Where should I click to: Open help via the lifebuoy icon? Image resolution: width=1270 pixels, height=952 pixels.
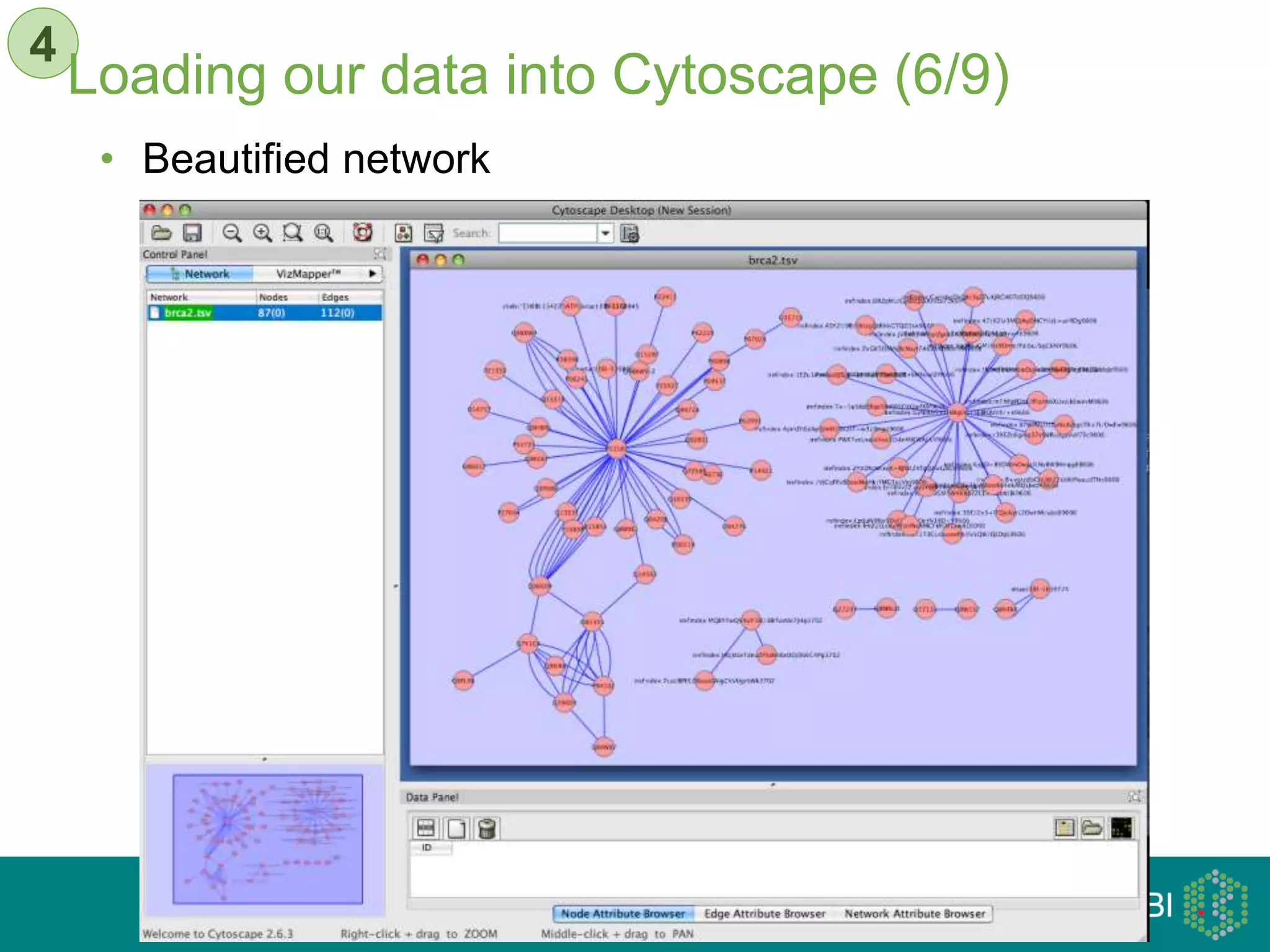[362, 233]
